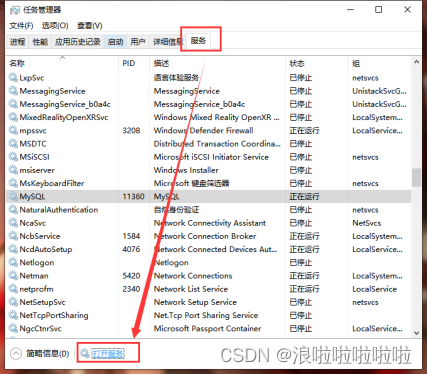Select the Windows Installer description
427x374 pixels.
(x=186, y=170)
